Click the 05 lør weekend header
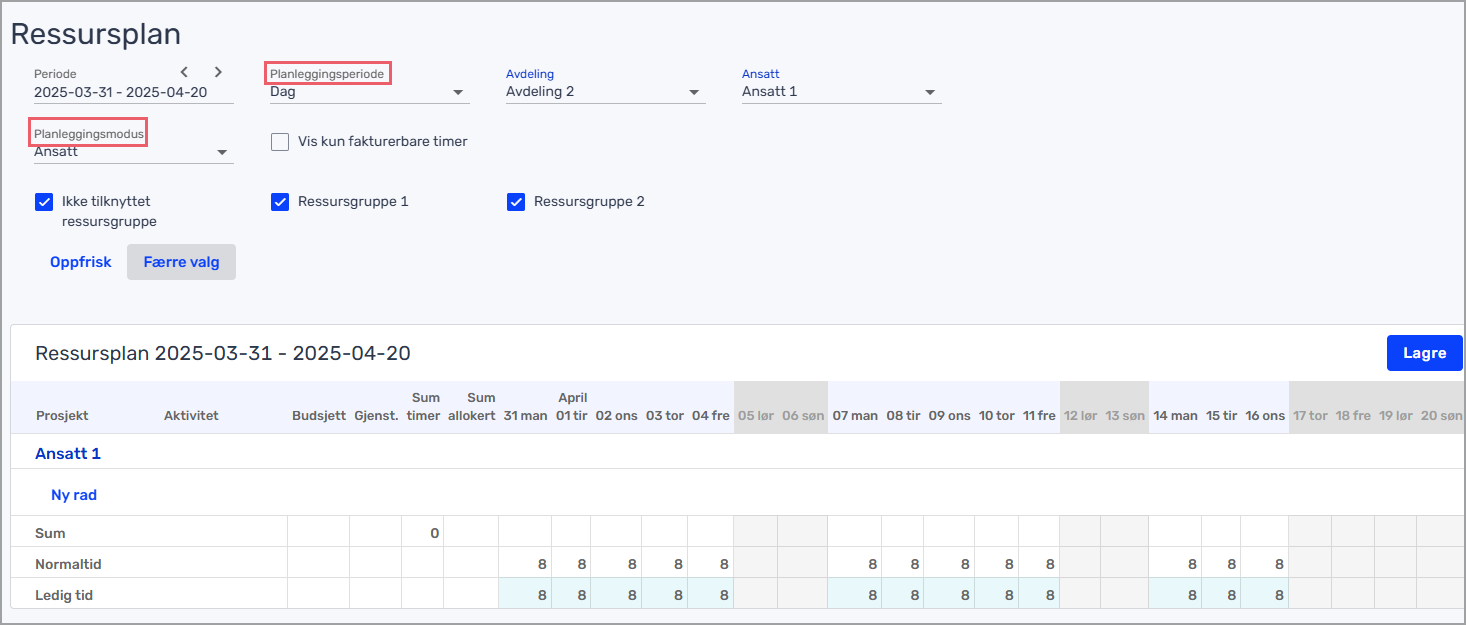This screenshot has height=625, width=1466. [x=756, y=416]
